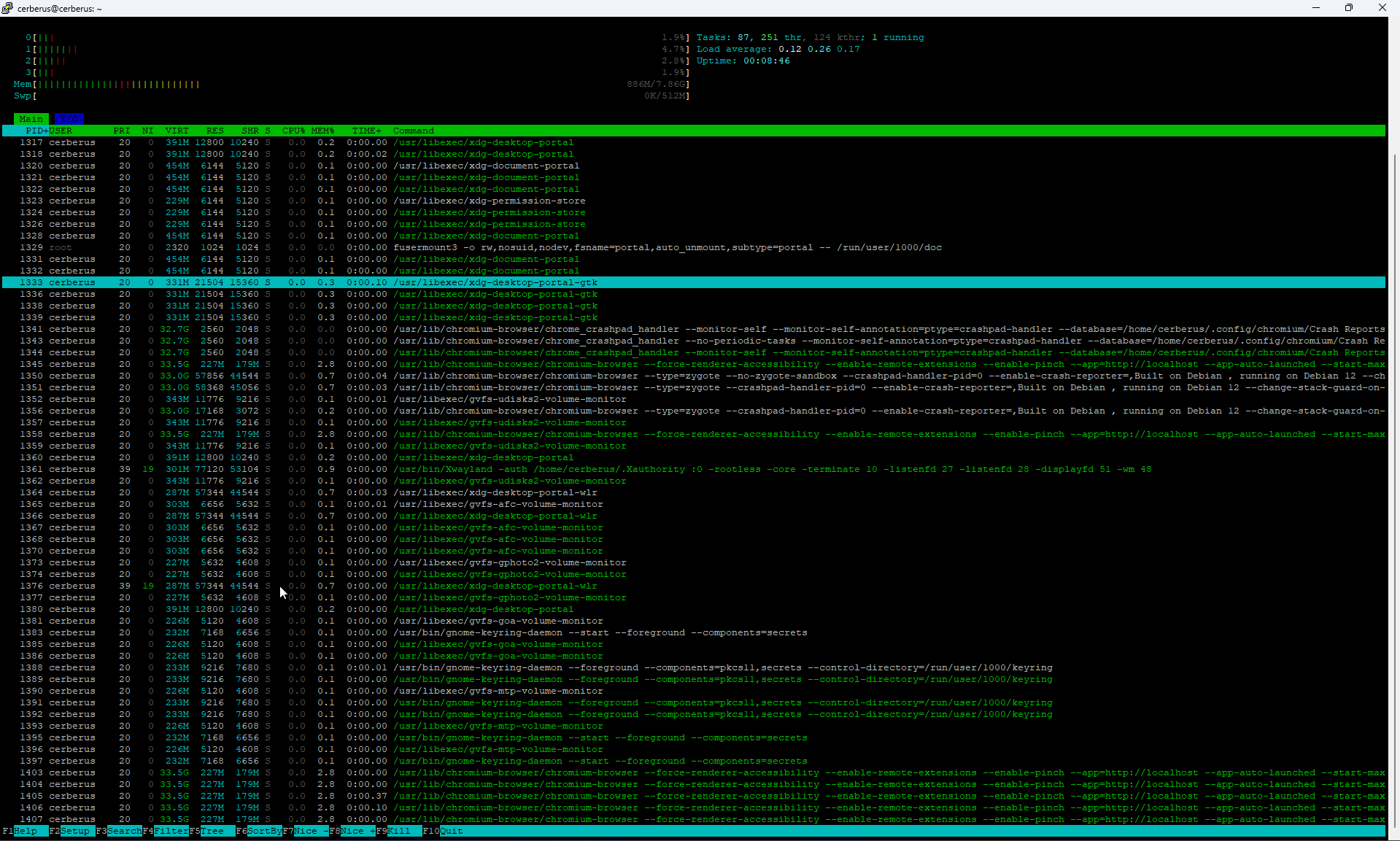The image size is (1400, 841).
Task: Switch to the I/O tab in htop
Action: point(69,119)
